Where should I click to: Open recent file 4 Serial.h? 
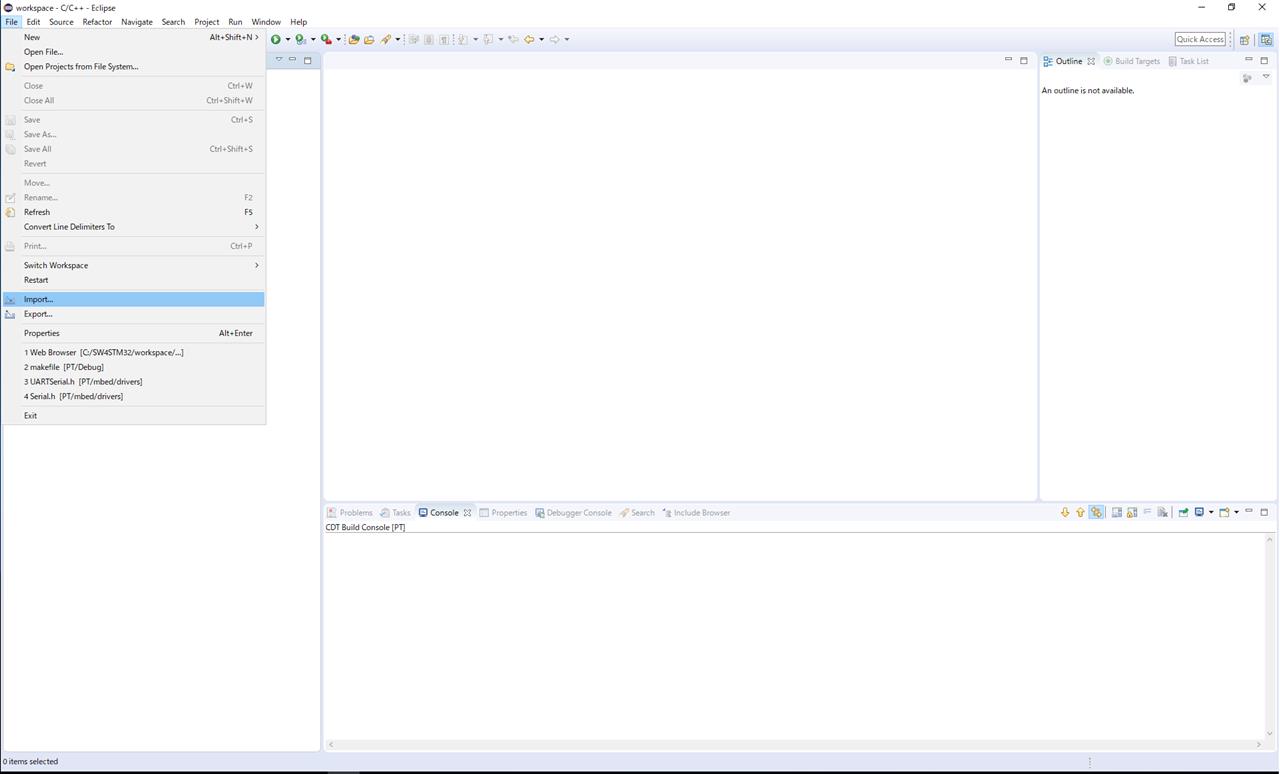tap(134, 396)
